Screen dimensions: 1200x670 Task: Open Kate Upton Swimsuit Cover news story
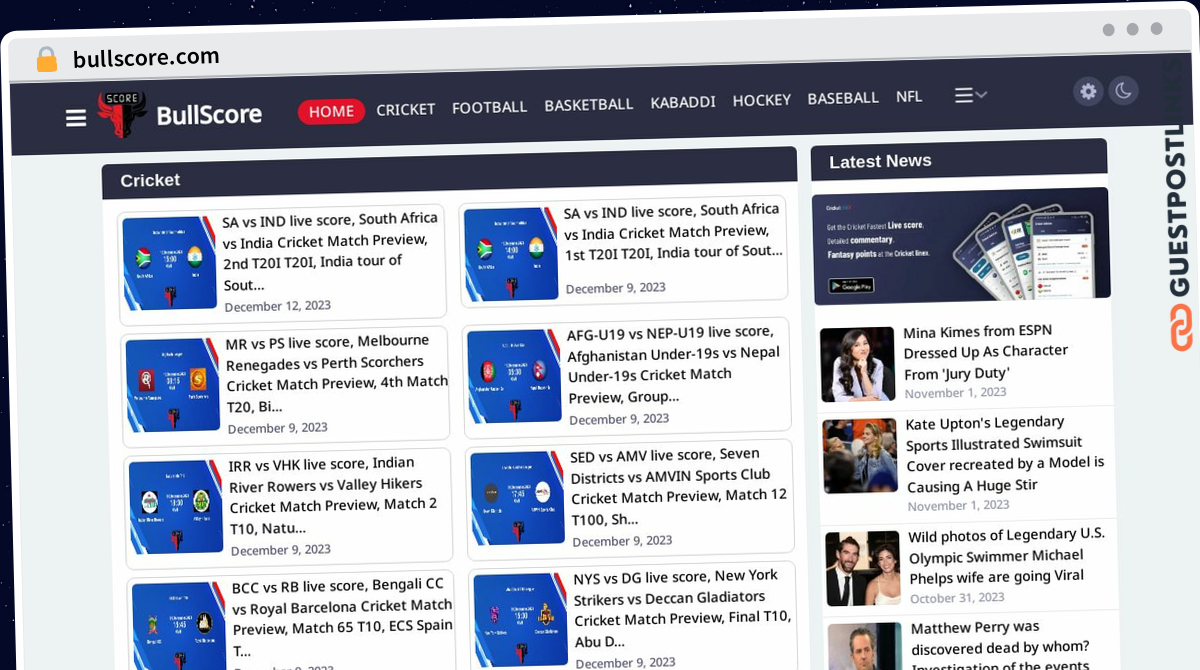(x=1006, y=455)
